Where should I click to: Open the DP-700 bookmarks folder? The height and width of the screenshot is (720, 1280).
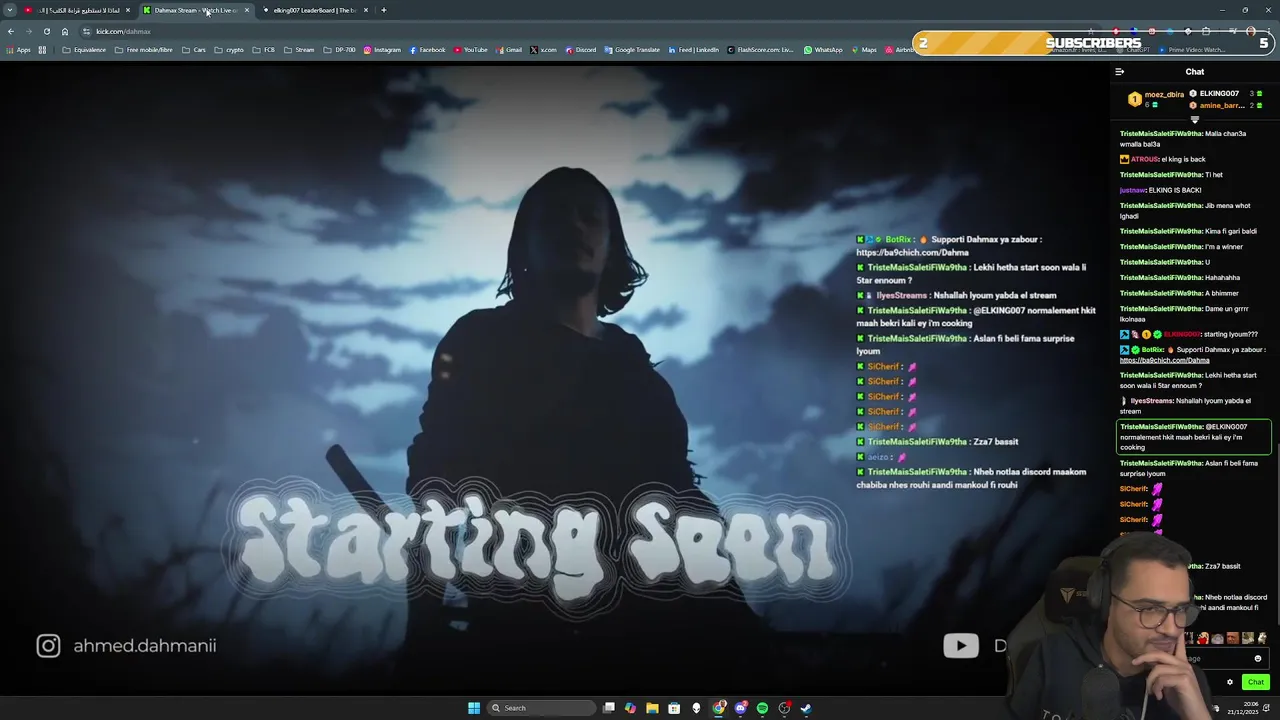click(x=339, y=50)
